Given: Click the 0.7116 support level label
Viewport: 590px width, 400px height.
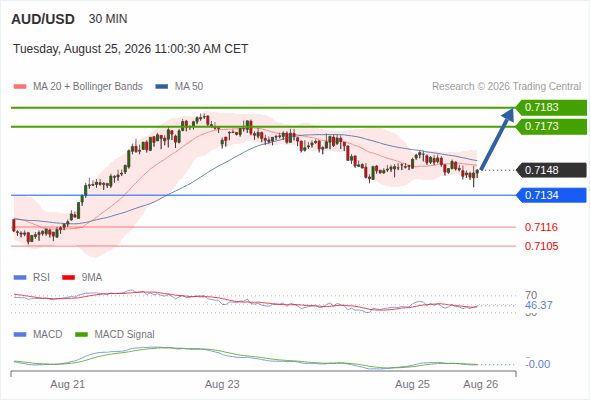Looking at the screenshot, I should (541, 227).
